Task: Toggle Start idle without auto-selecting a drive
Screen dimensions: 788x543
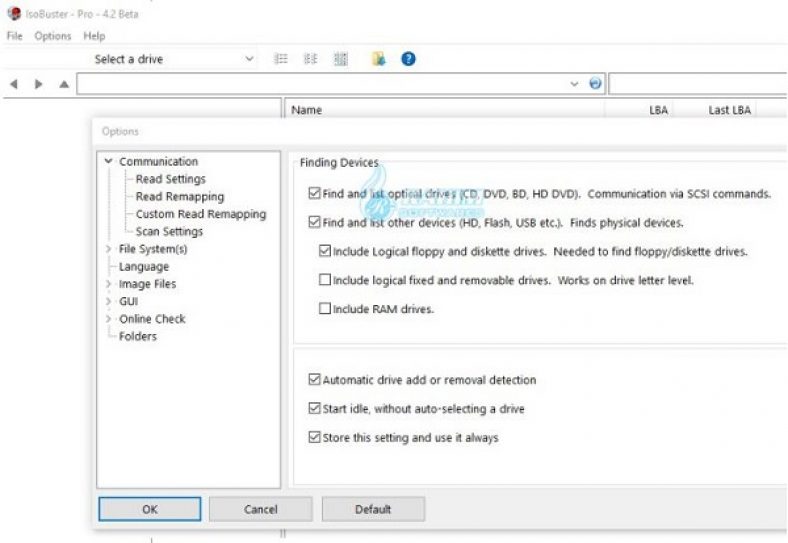Action: [315, 408]
